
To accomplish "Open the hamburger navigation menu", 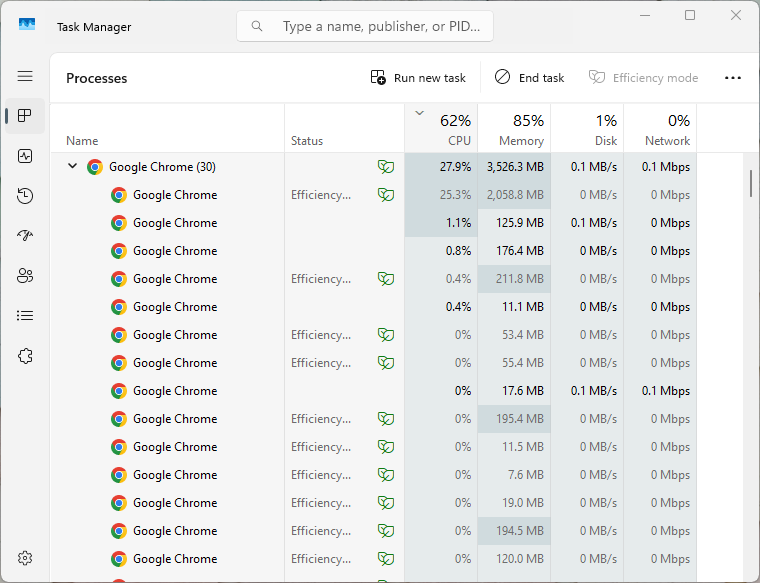I will point(25,76).
